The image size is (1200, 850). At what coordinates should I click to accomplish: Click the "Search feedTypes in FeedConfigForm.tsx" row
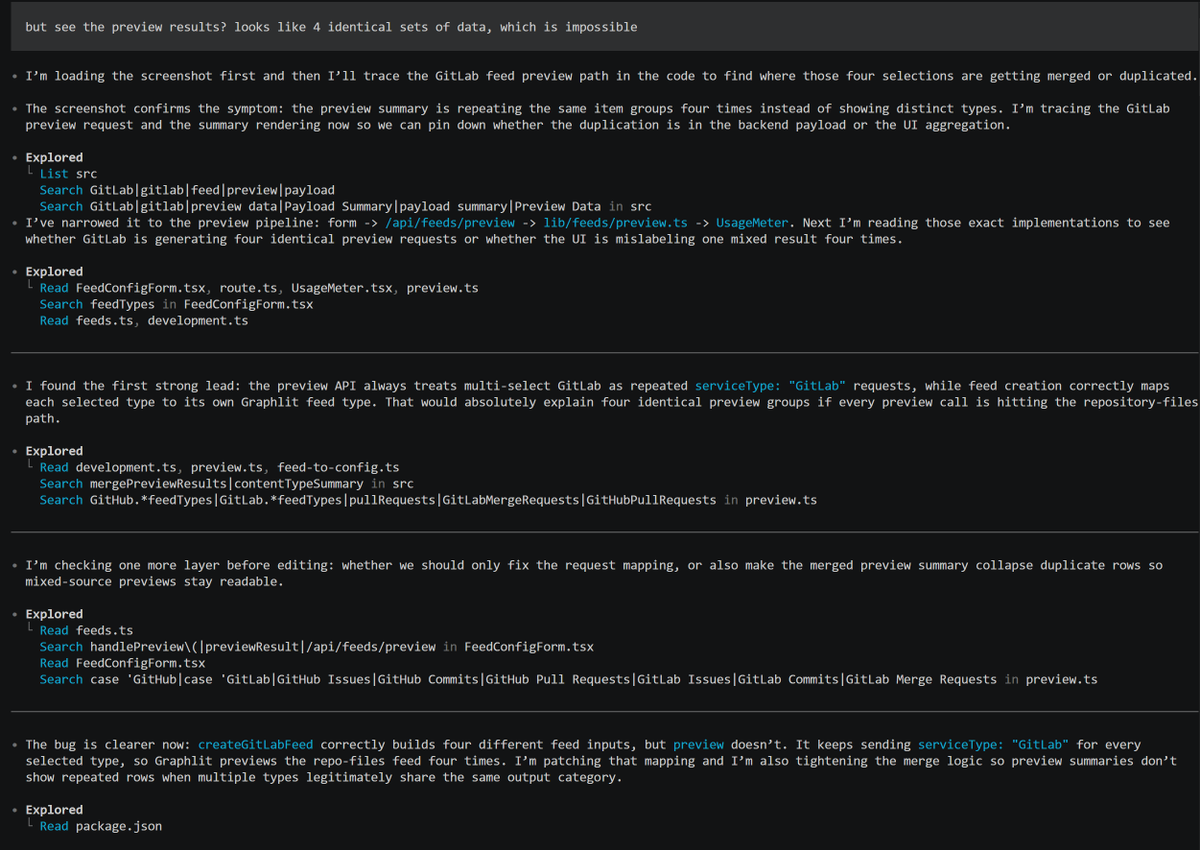click(176, 304)
